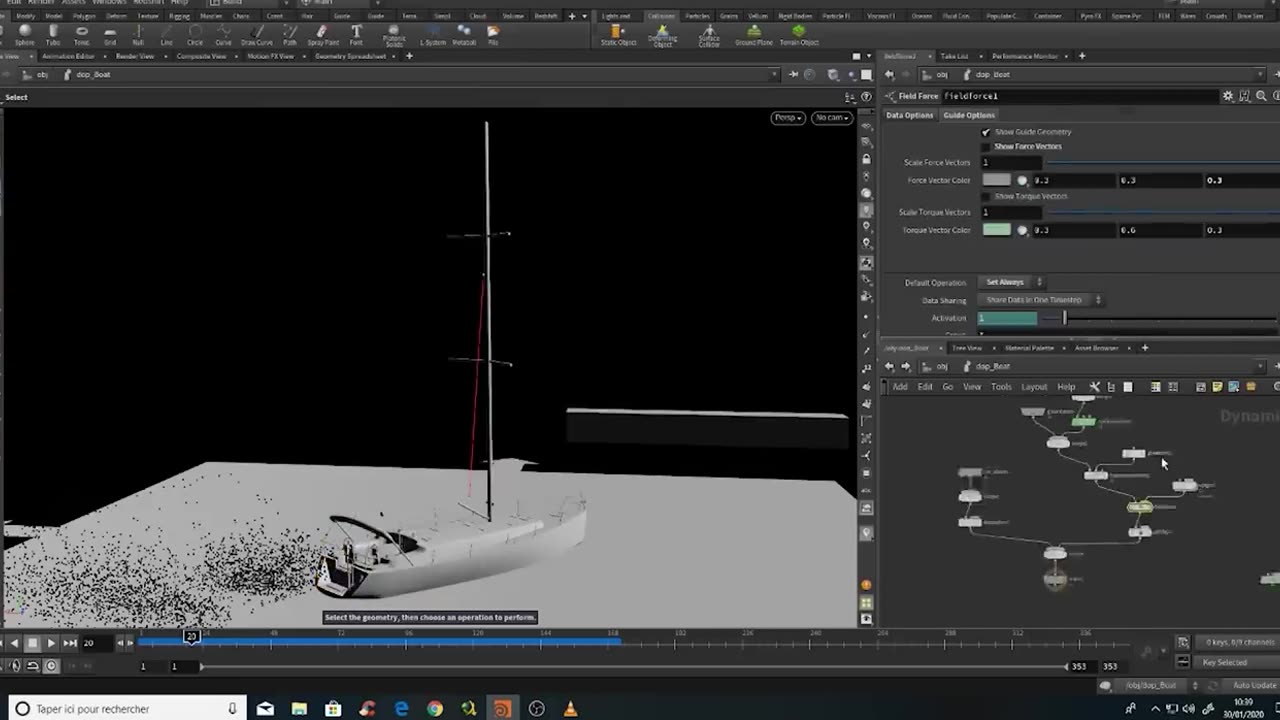Enable Show Force Vectors checkbox

pyautogui.click(x=986, y=146)
